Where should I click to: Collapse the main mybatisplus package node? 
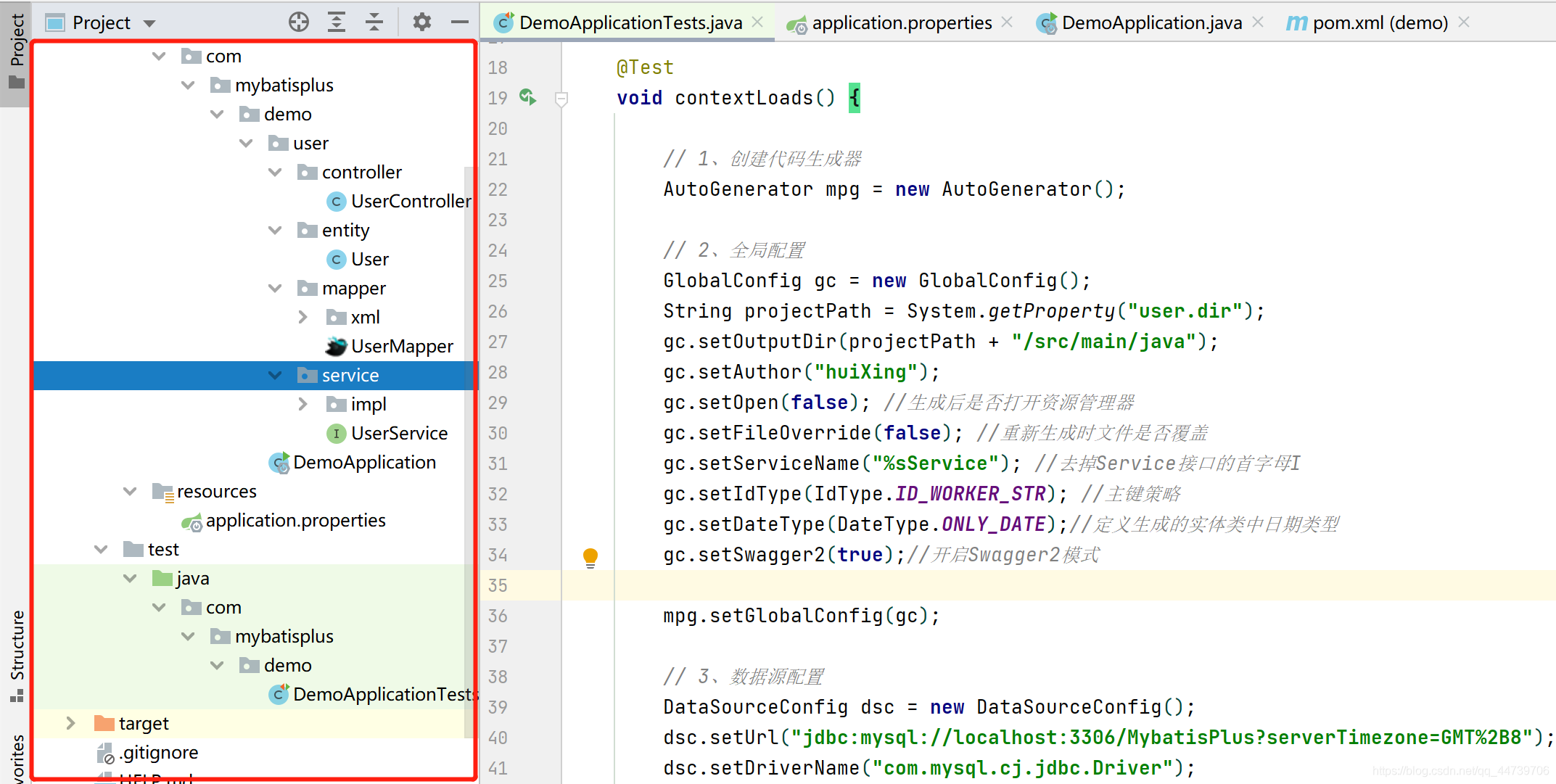pos(188,85)
